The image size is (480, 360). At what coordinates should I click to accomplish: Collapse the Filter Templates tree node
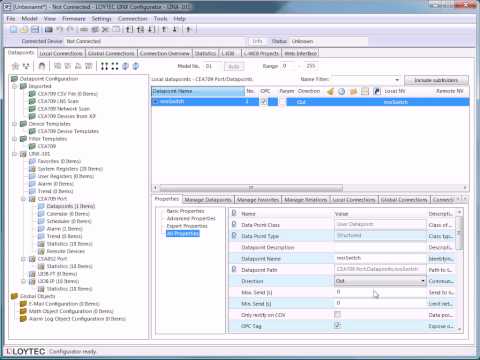[x=14, y=139]
